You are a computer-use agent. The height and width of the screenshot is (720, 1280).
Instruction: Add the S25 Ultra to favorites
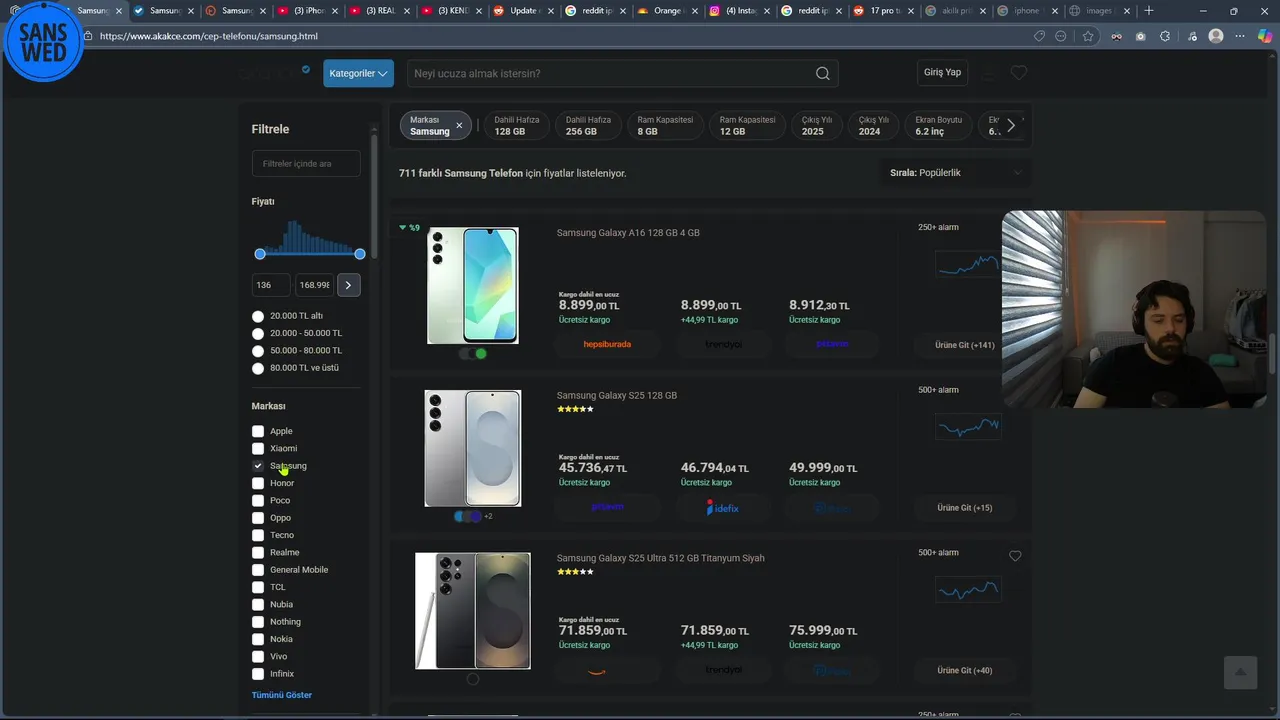point(1015,556)
